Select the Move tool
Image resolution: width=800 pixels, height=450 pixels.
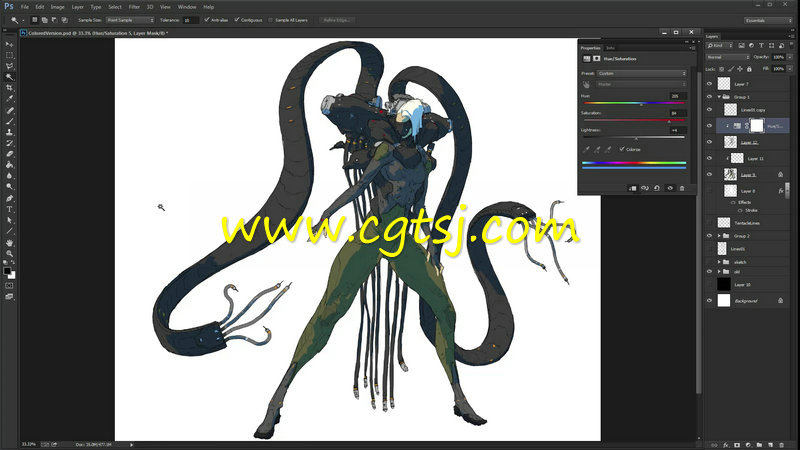click(x=9, y=44)
